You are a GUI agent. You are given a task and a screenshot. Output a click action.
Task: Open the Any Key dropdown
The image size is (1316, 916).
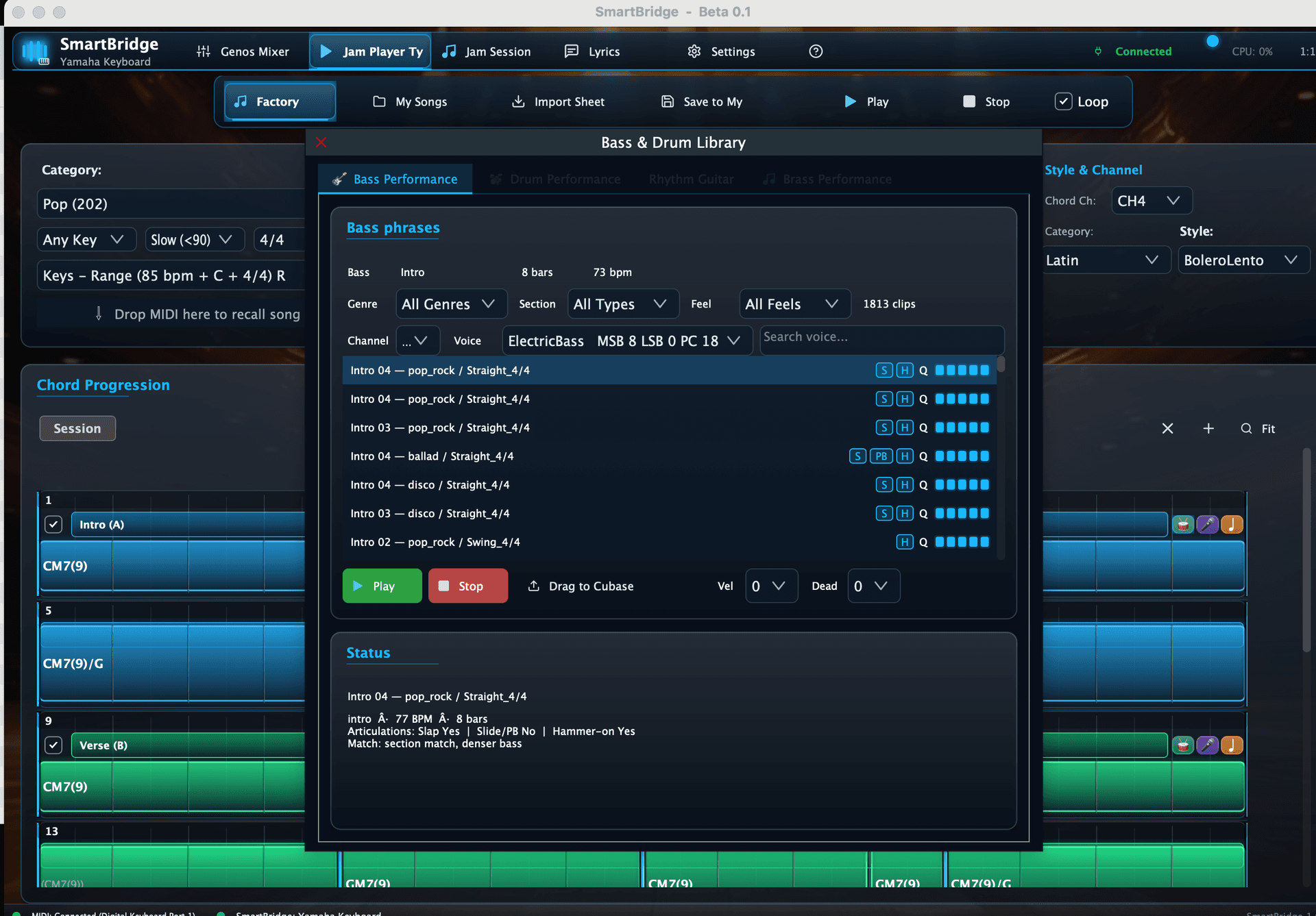click(x=86, y=240)
